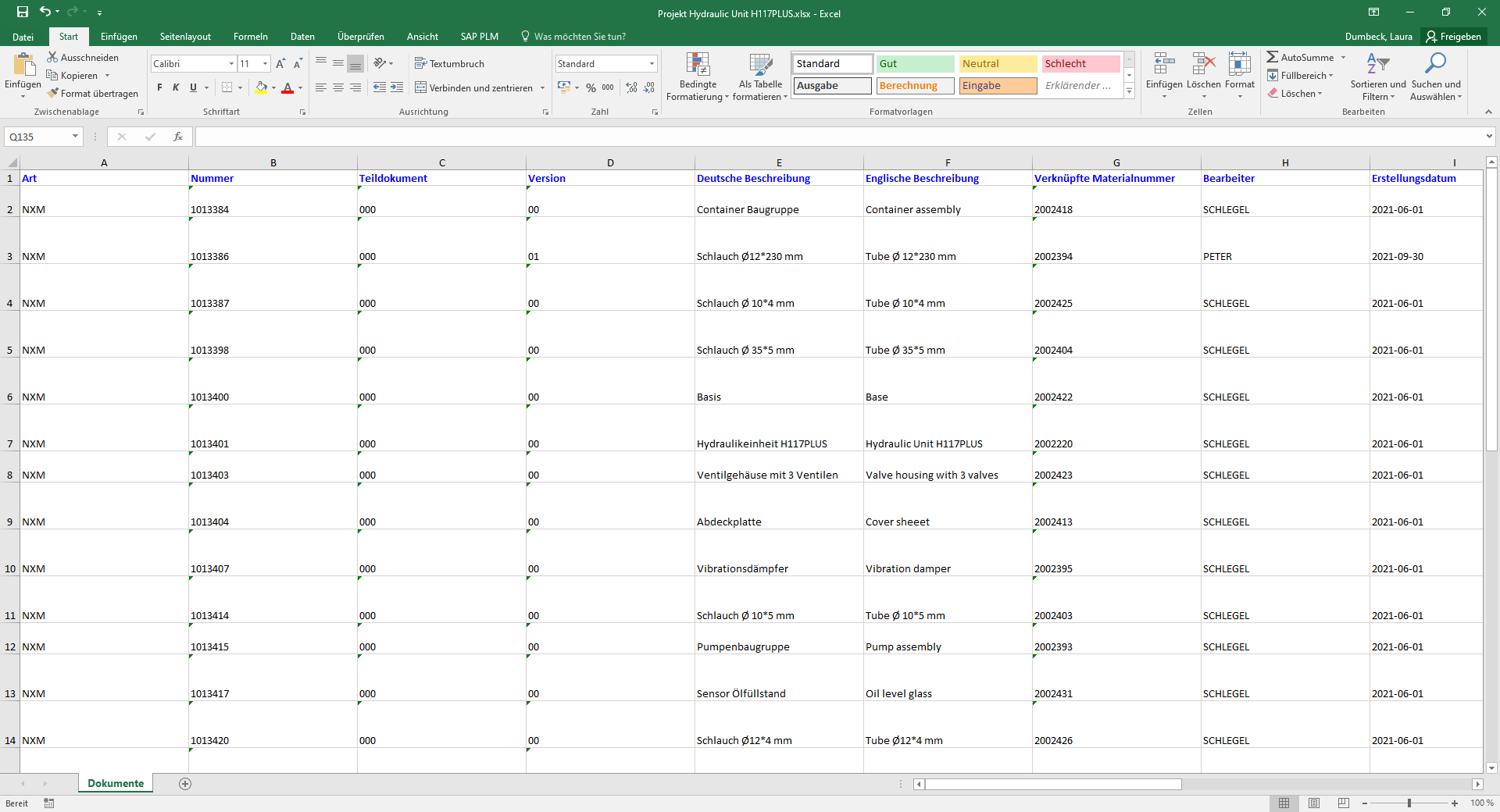Open Als Tabelle formatieren gallery
This screenshot has height=812, width=1500.
[760, 76]
